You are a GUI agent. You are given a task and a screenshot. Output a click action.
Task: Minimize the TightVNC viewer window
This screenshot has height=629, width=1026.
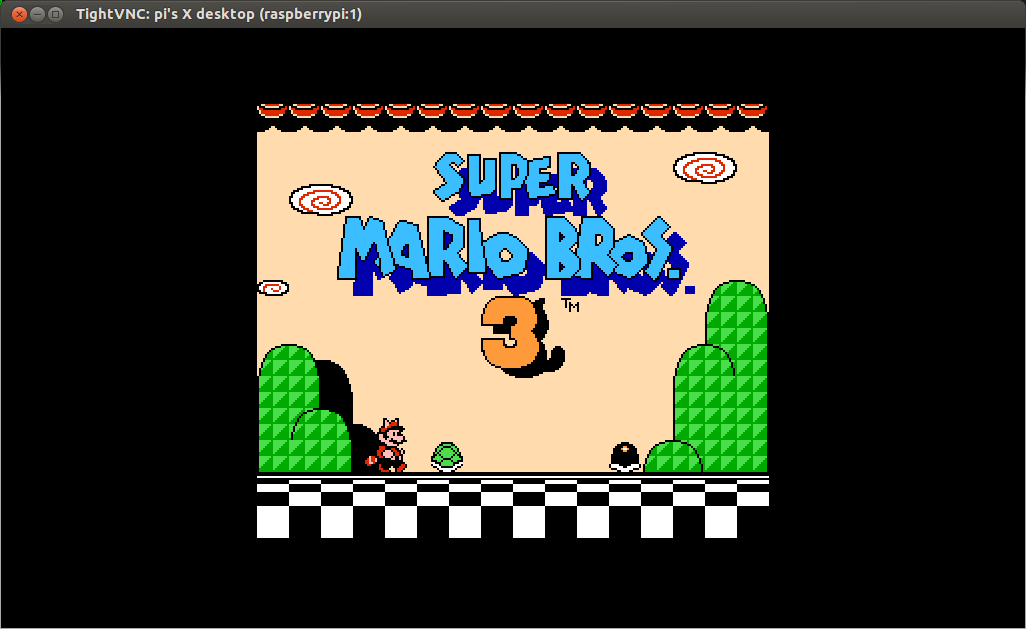point(37,14)
